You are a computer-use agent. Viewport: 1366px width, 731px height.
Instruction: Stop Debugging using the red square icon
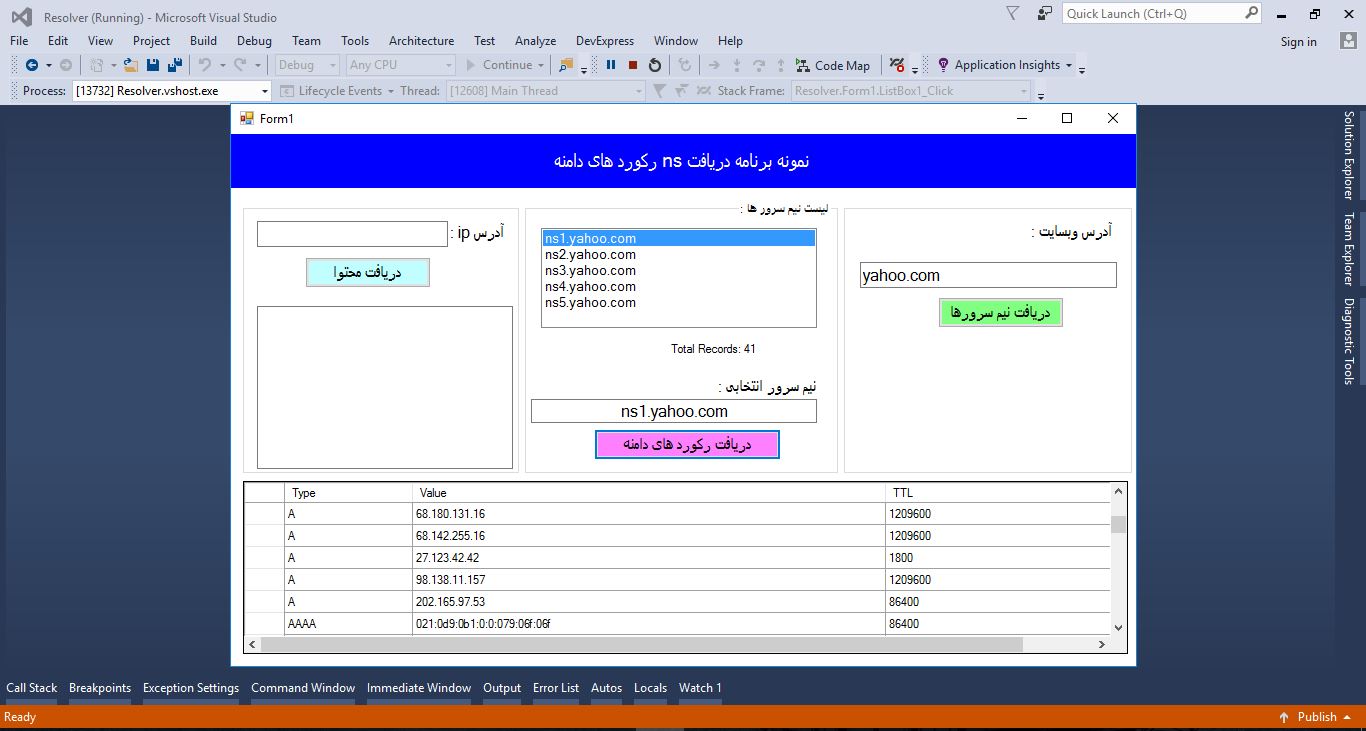[634, 64]
